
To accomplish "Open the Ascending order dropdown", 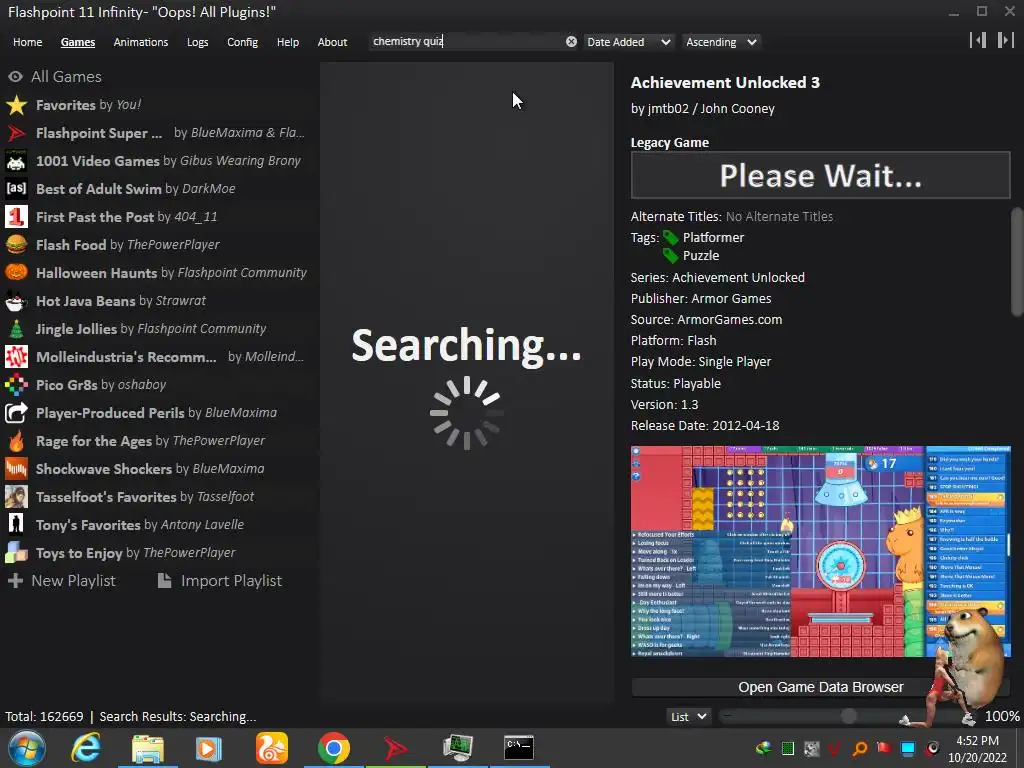I will (x=721, y=42).
